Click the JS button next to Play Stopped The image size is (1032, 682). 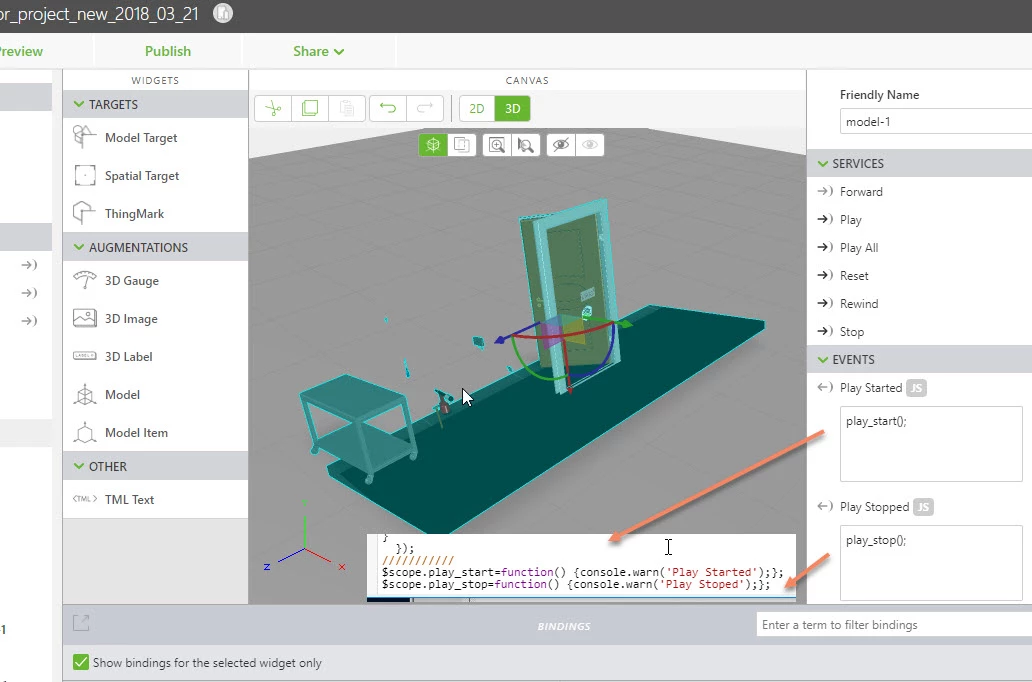[923, 507]
